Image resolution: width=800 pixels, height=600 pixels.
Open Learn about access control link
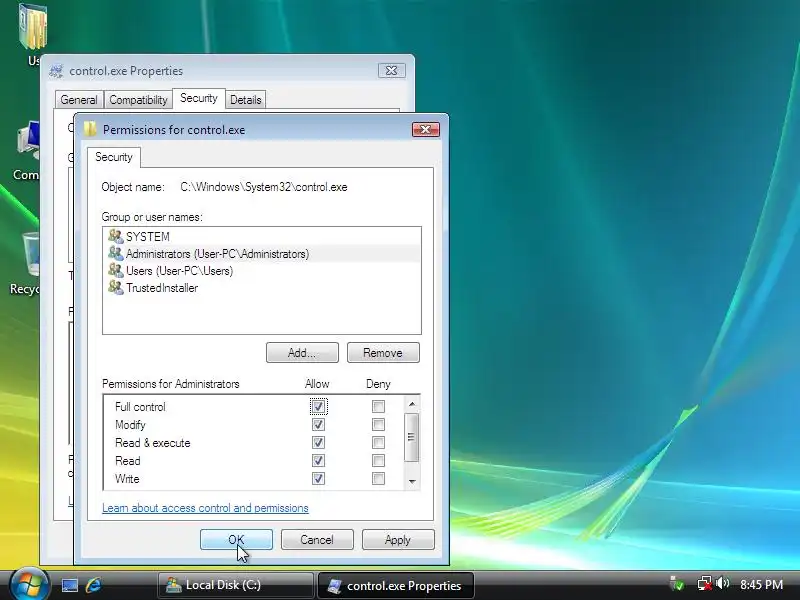(x=205, y=508)
